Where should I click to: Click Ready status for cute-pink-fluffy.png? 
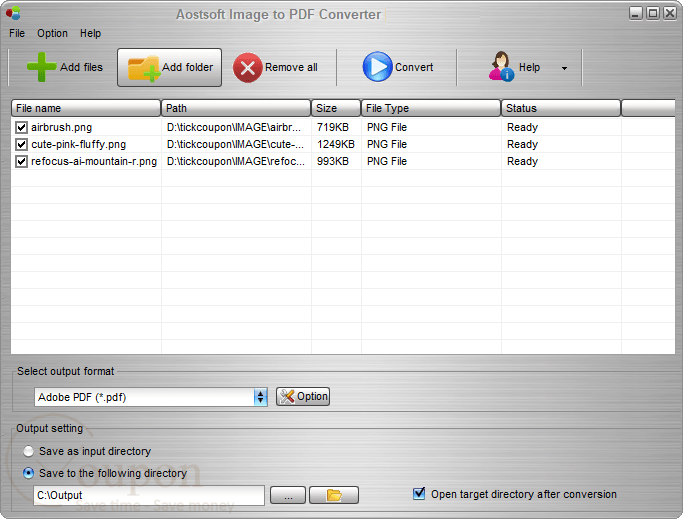click(522, 144)
